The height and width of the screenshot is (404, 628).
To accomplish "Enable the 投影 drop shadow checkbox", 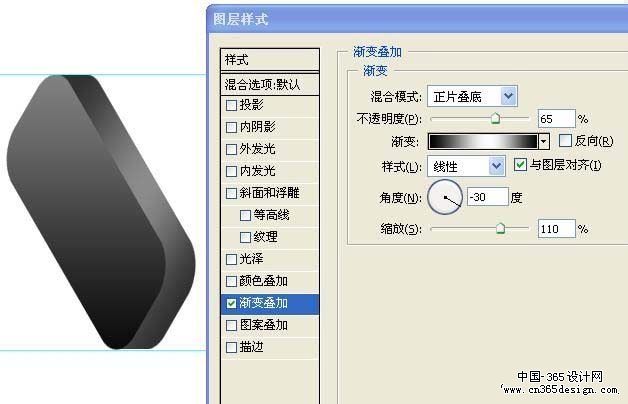I will tap(231, 105).
